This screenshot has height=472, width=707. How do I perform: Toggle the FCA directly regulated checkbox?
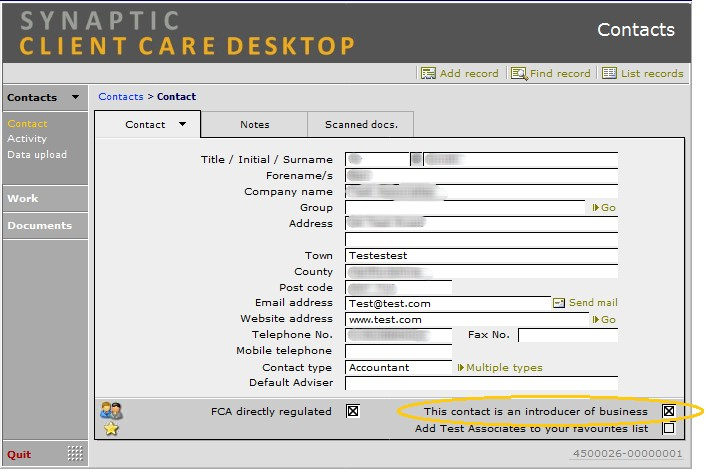(x=353, y=411)
